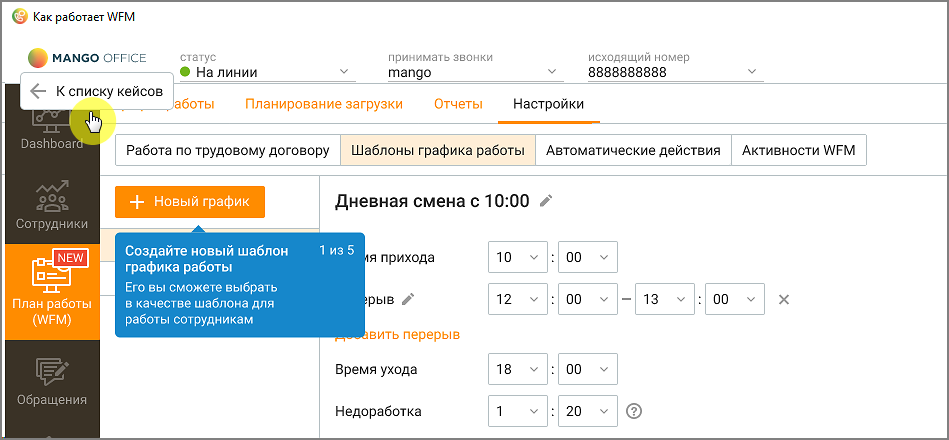Open Время ухода minutes dropdown
This screenshot has height=440, width=949.
(588, 369)
